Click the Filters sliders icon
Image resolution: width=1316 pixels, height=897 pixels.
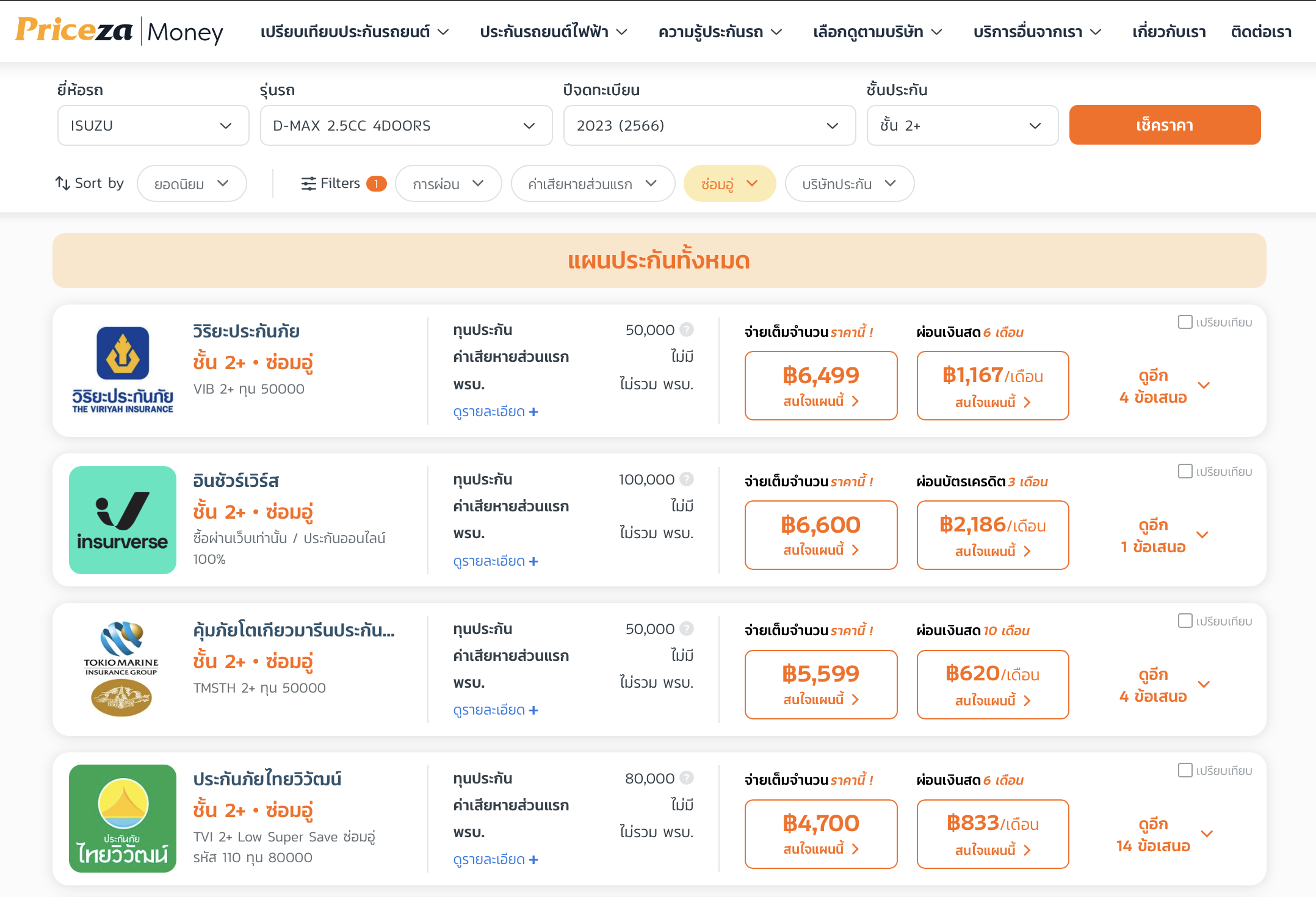pos(309,183)
